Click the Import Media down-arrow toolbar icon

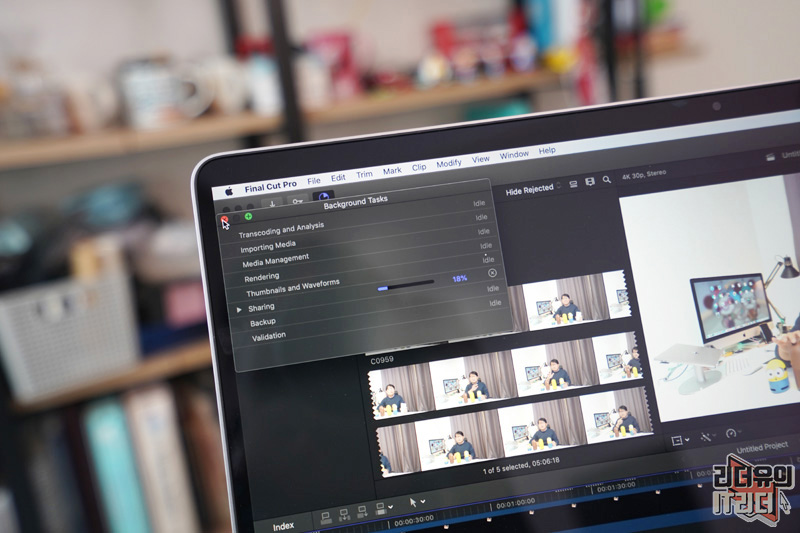pyautogui.click(x=272, y=204)
